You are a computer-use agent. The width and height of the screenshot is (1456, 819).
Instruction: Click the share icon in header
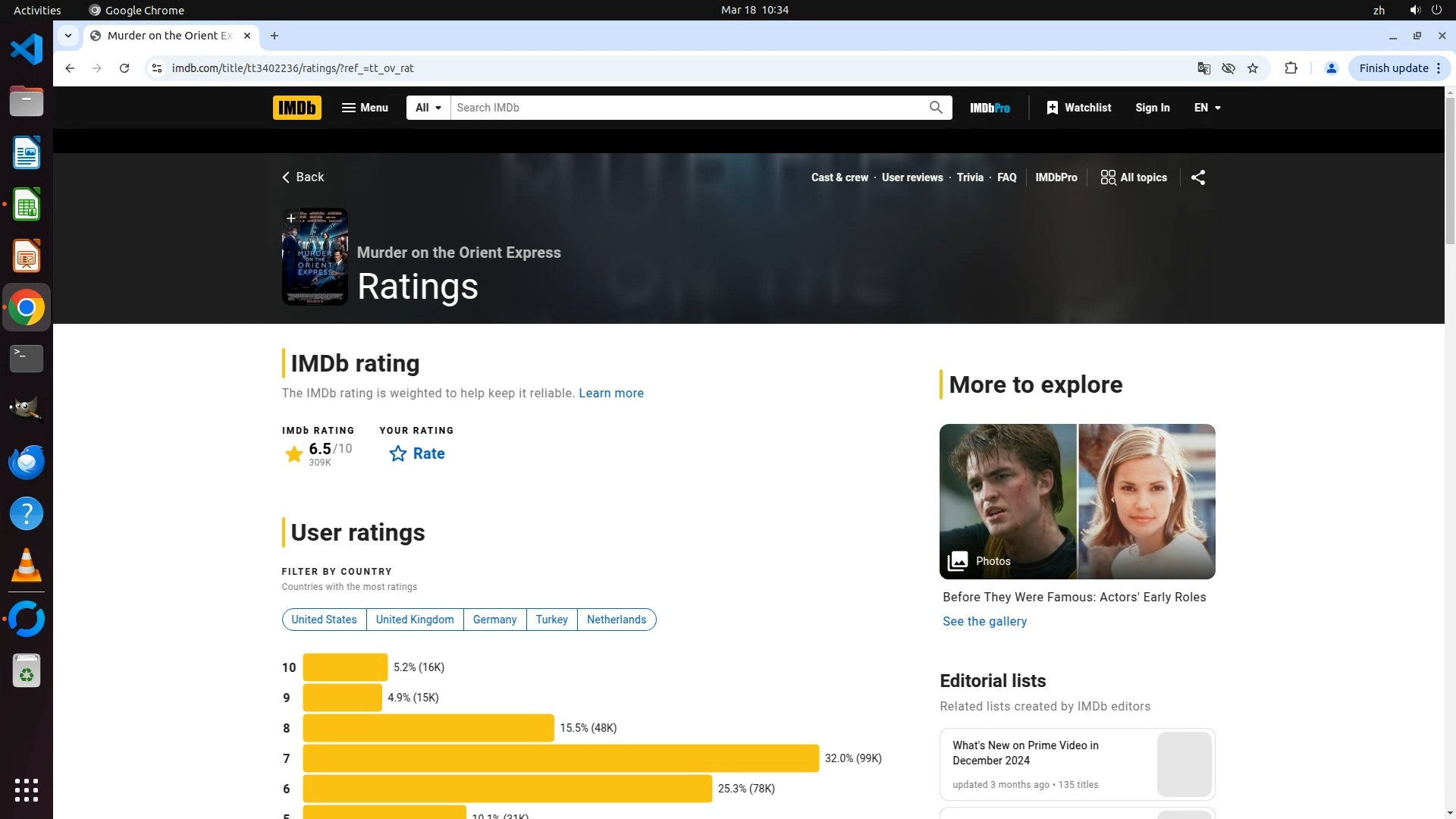coord(1198,177)
